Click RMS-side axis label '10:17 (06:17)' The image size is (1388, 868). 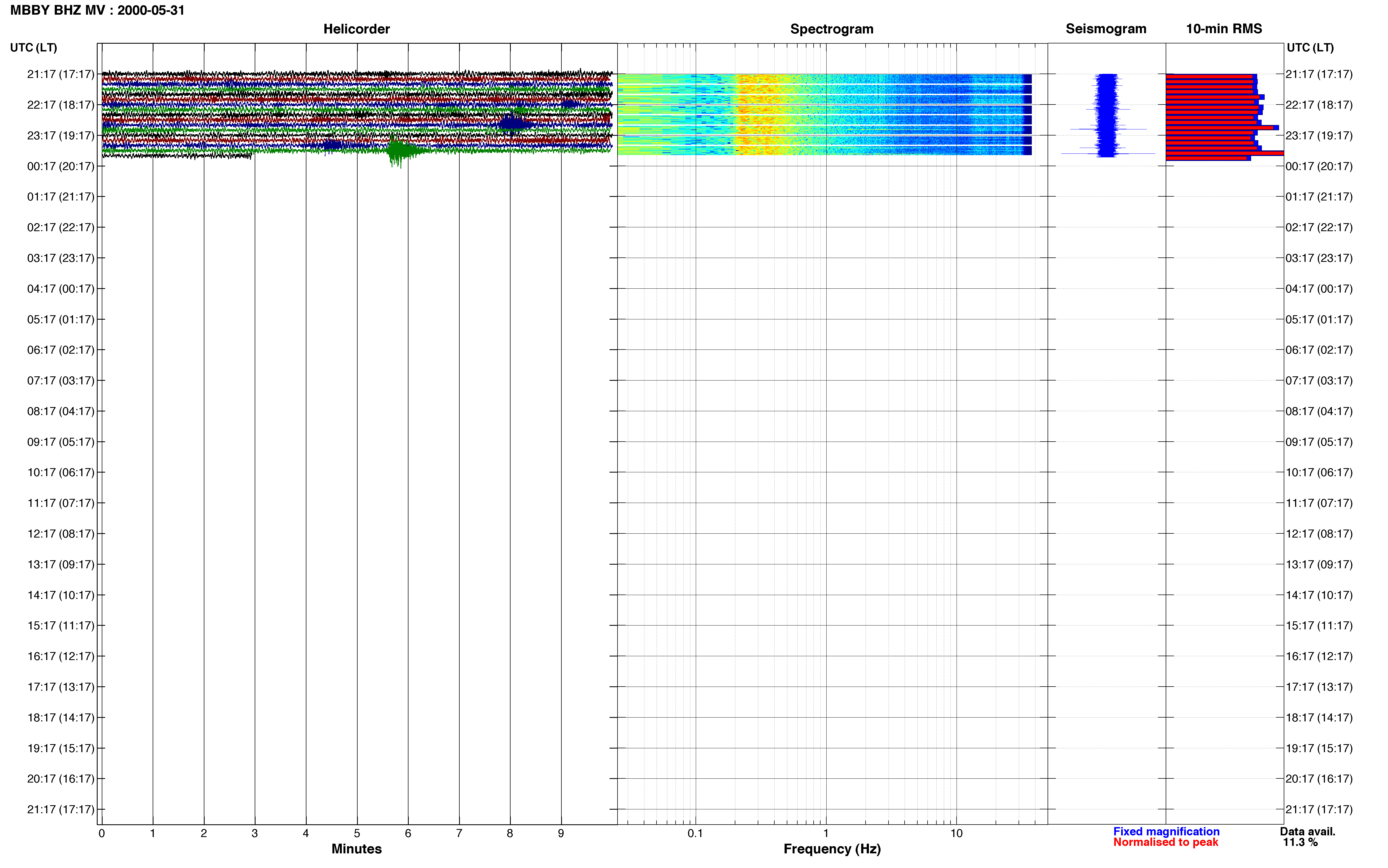[x=1319, y=473]
